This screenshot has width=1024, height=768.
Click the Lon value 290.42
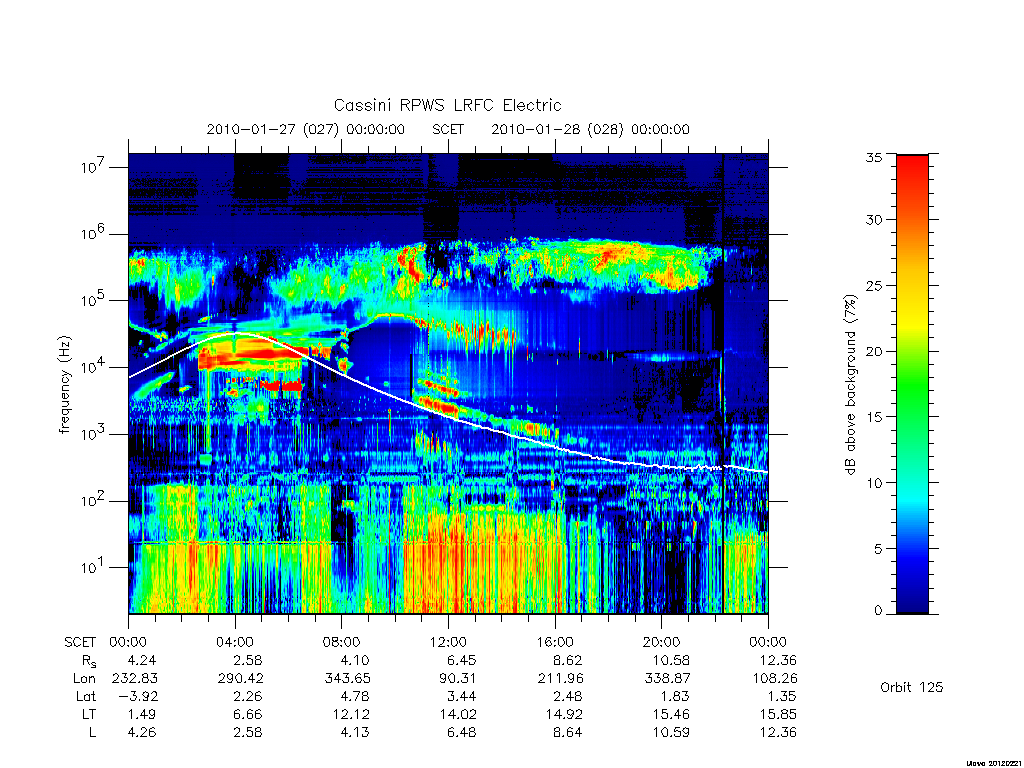[240, 679]
